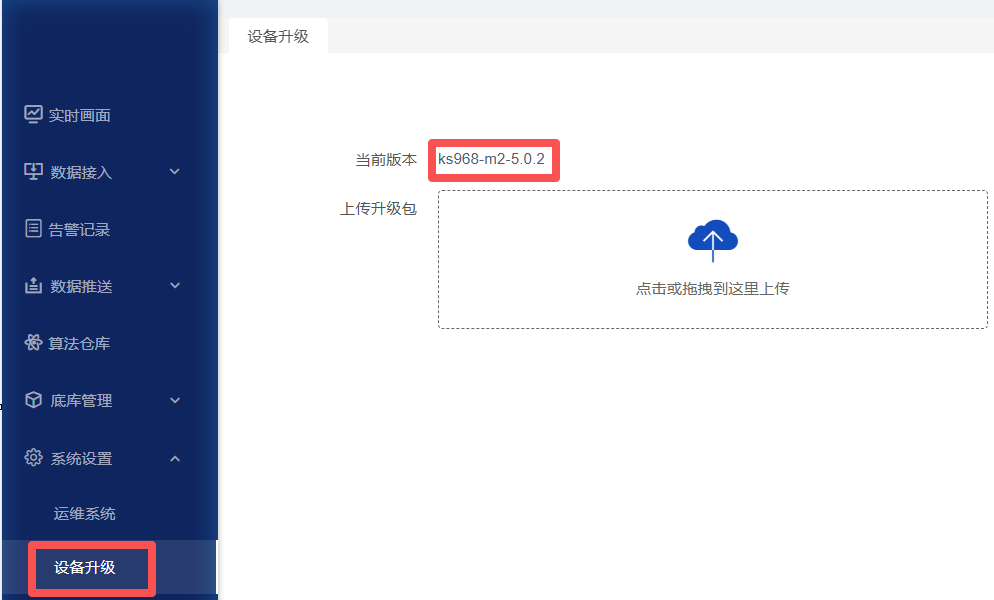Image resolution: width=994 pixels, height=600 pixels.
Task: Expand the 底库管理 submenu chevron
Action: 175,401
